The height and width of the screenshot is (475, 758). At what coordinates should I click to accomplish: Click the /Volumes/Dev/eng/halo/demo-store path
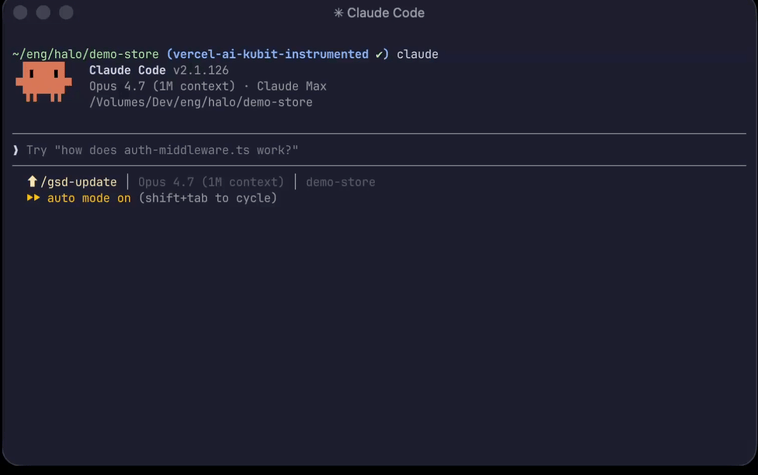click(x=201, y=102)
